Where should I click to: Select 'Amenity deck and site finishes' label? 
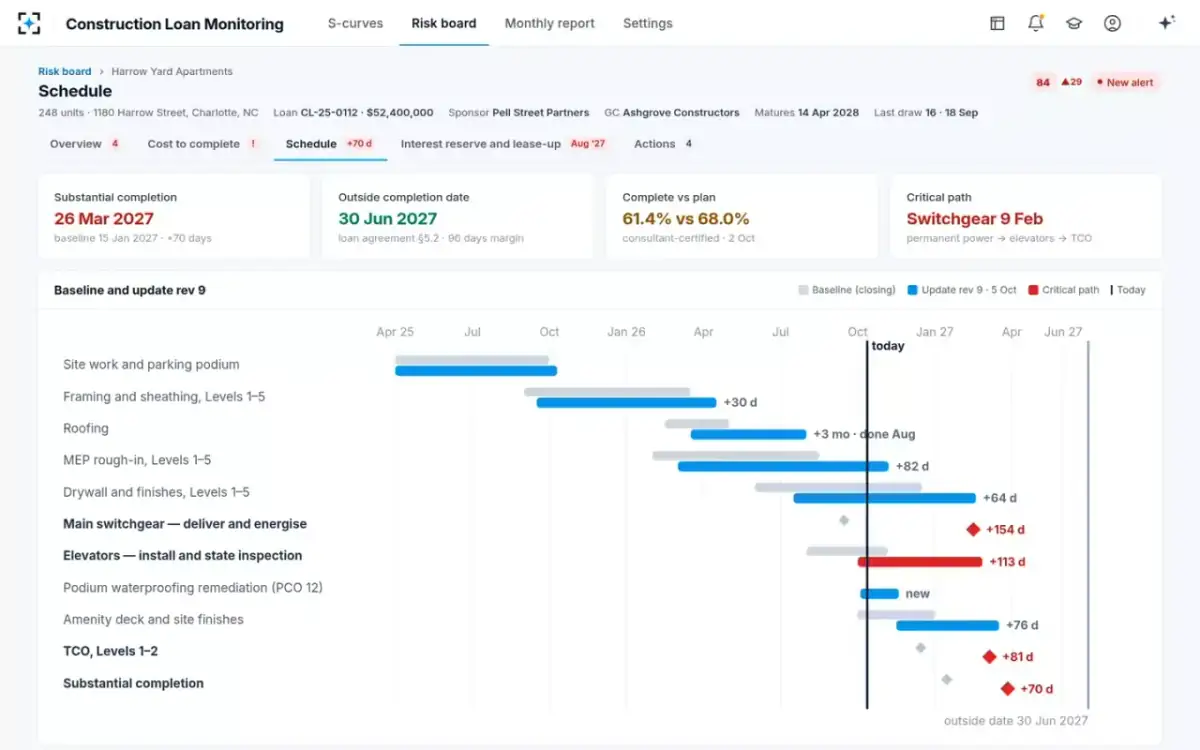[x=153, y=619]
